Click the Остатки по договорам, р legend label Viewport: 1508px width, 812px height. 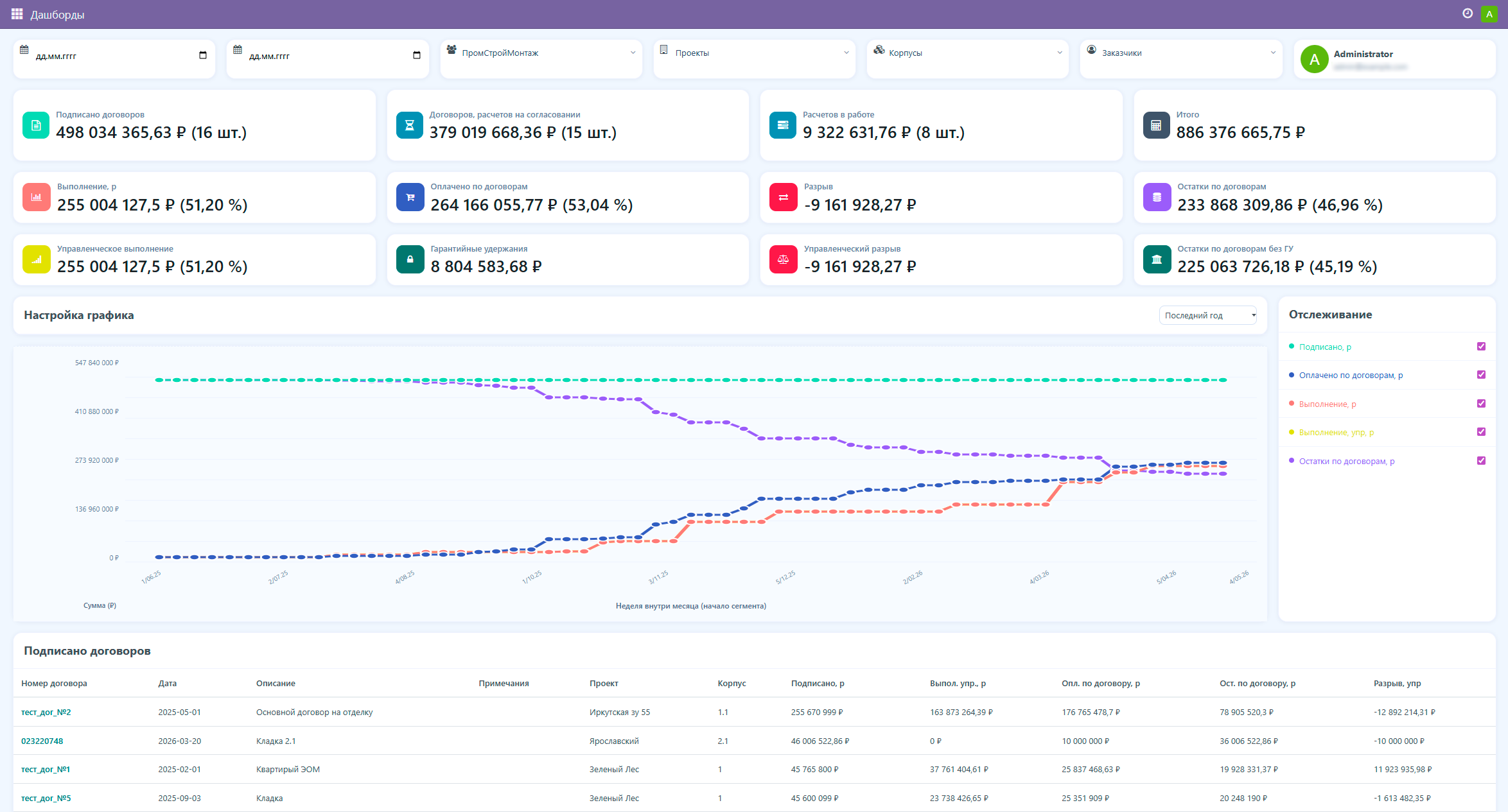[1347, 461]
